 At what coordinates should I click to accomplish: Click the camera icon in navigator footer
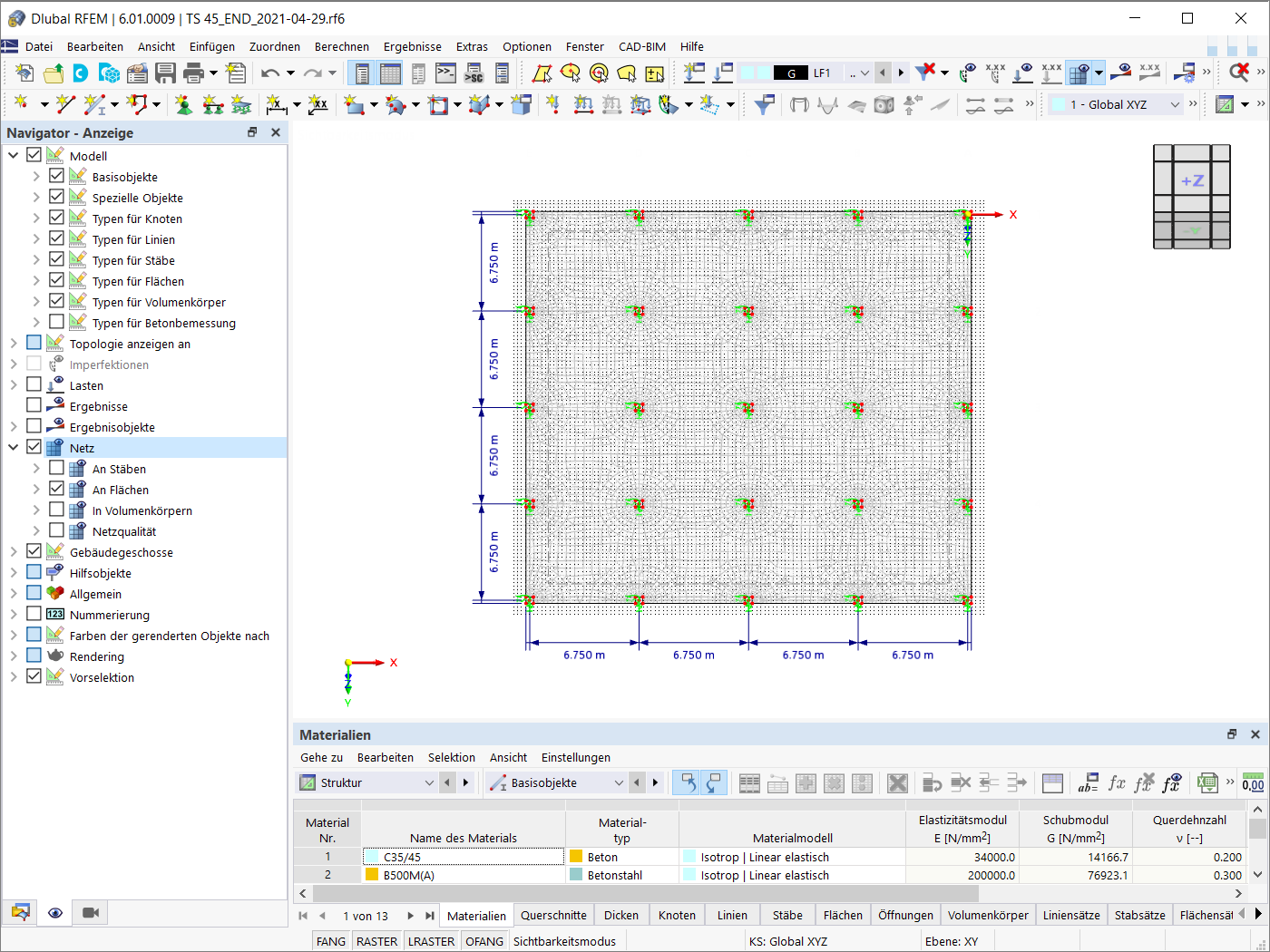pos(91,912)
